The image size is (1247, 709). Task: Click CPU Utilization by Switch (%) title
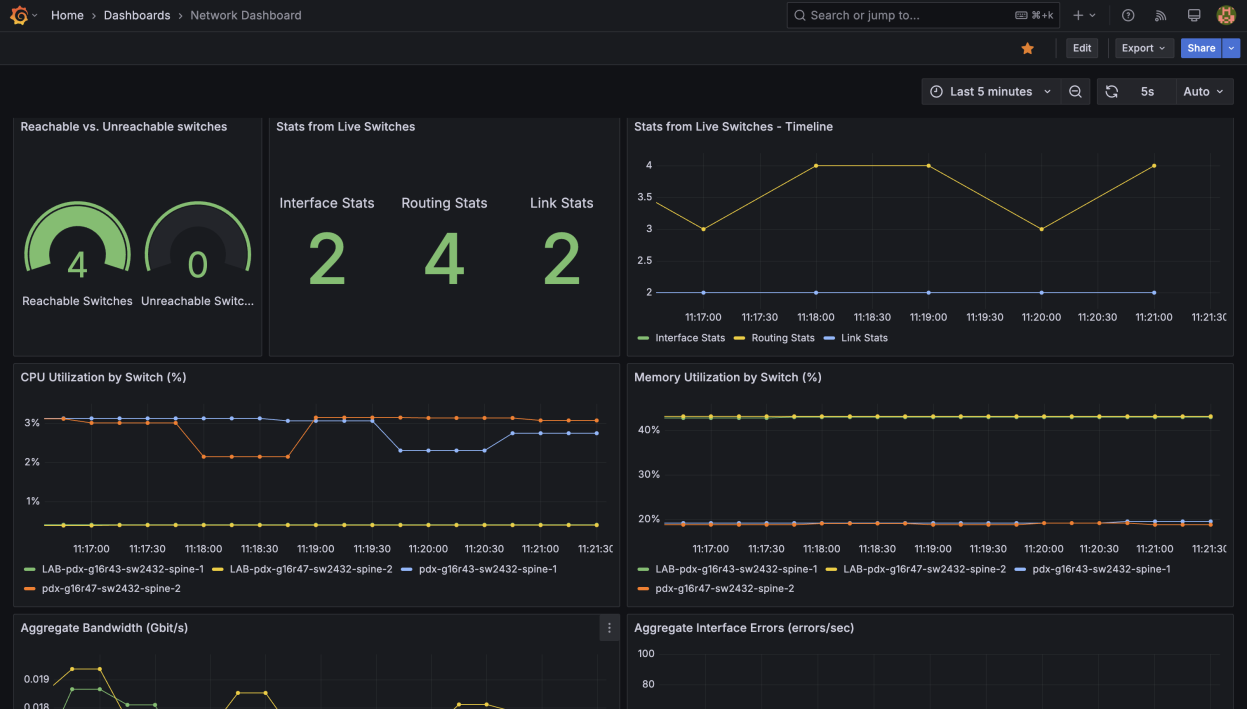(x=103, y=377)
